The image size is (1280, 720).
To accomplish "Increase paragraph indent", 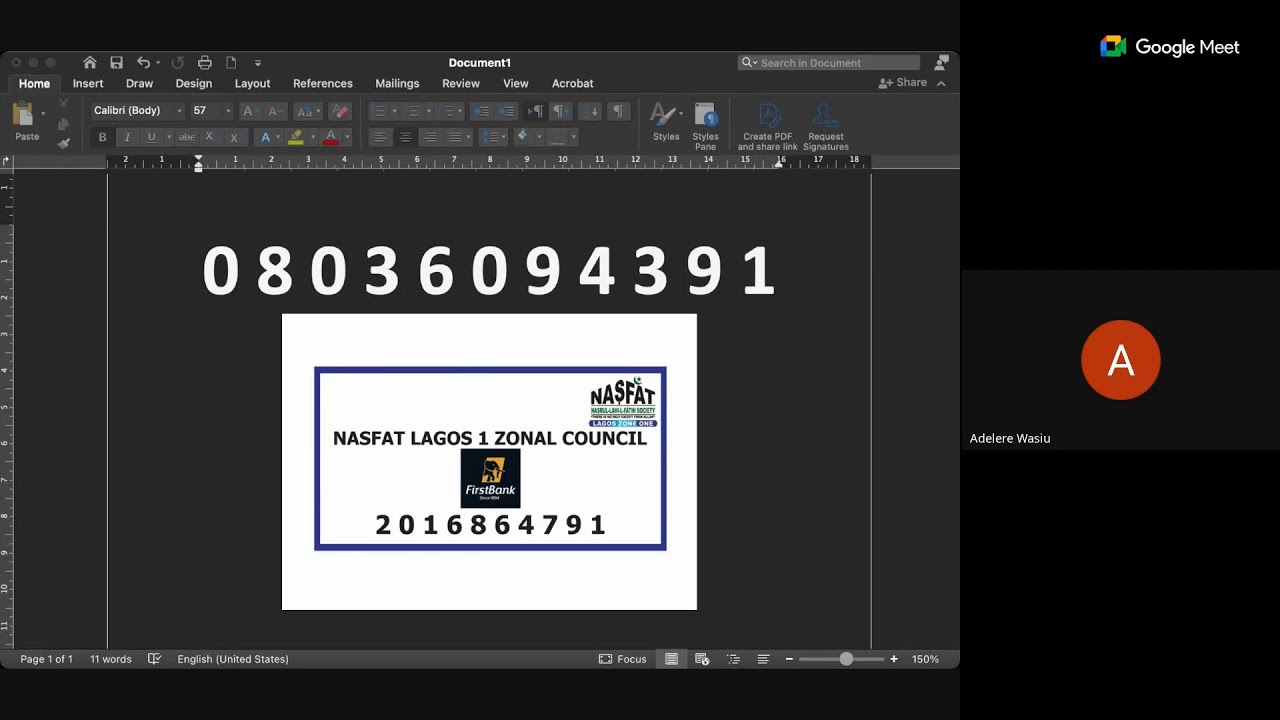I will pyautogui.click(x=507, y=111).
